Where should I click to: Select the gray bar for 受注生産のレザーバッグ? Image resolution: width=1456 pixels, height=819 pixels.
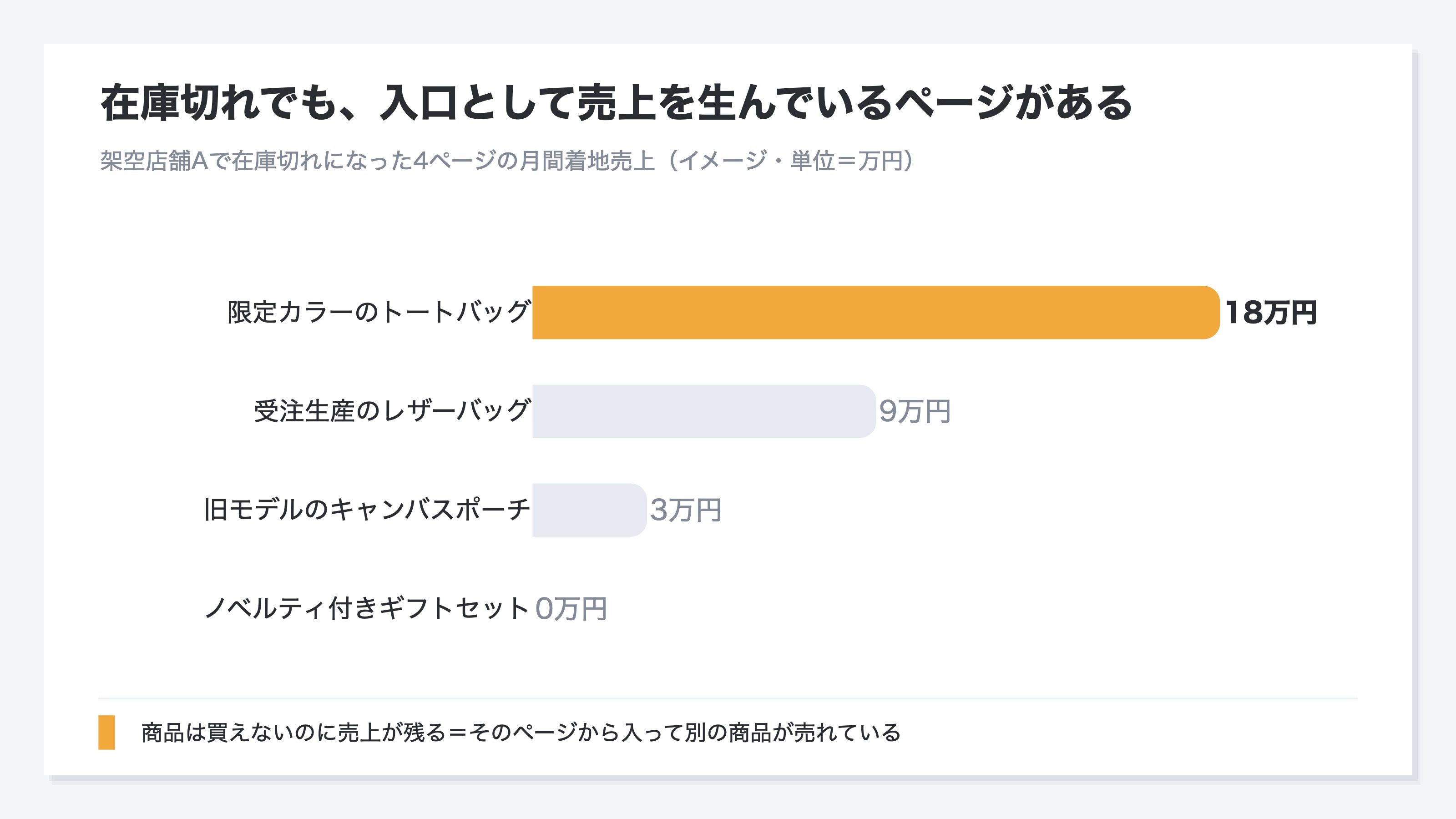tap(704, 411)
